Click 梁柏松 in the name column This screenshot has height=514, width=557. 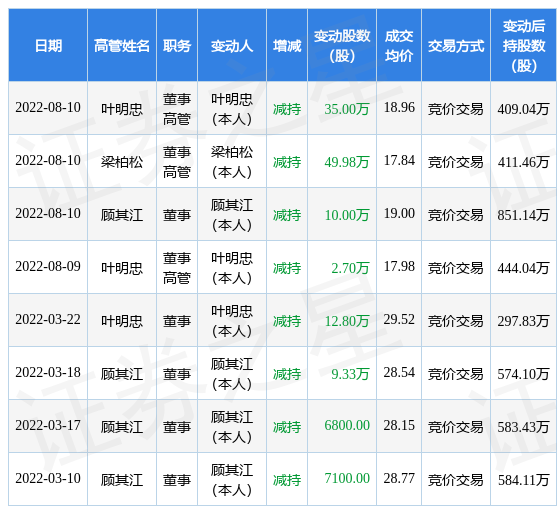pyautogui.click(x=122, y=162)
